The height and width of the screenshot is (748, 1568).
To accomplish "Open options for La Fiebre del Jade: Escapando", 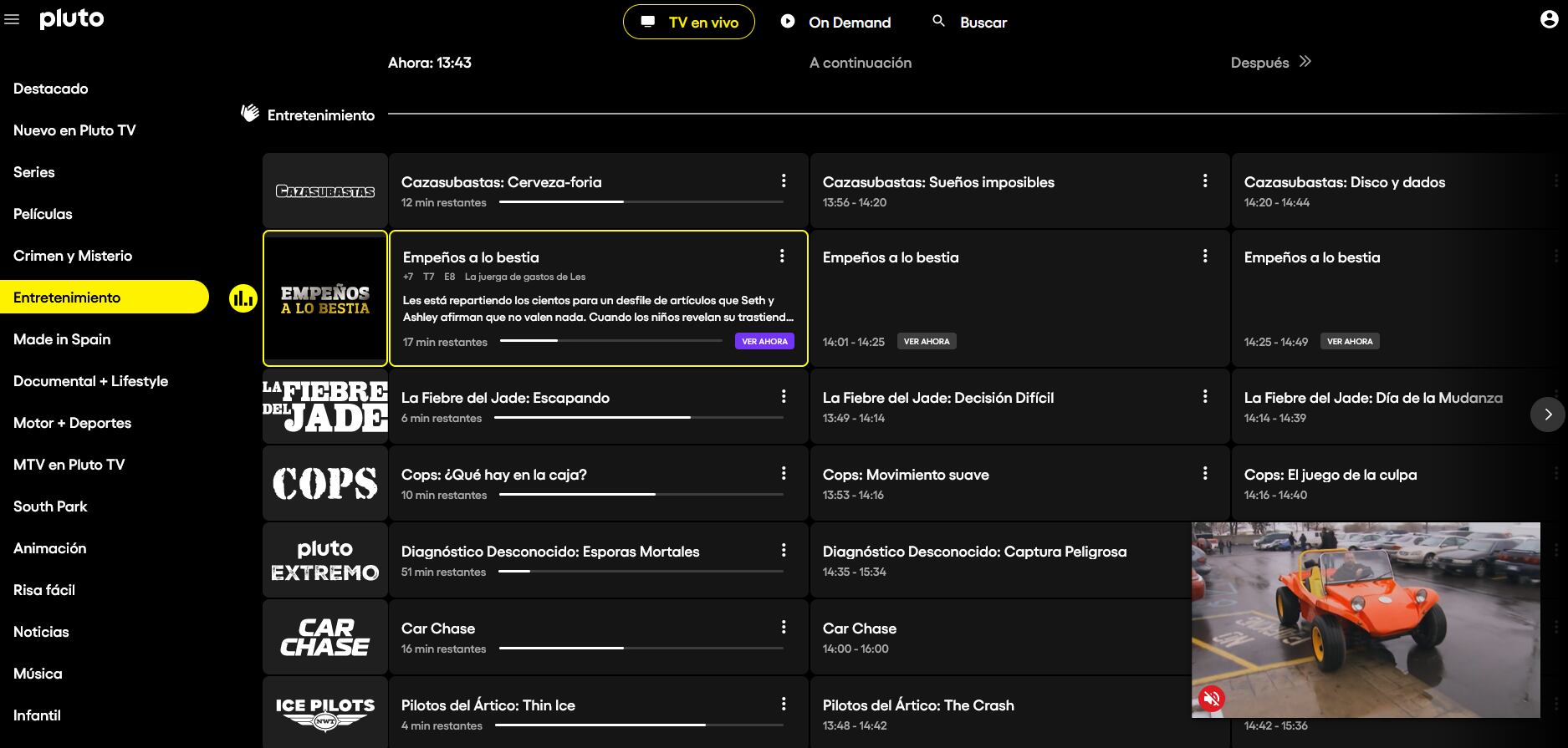I will (x=784, y=396).
